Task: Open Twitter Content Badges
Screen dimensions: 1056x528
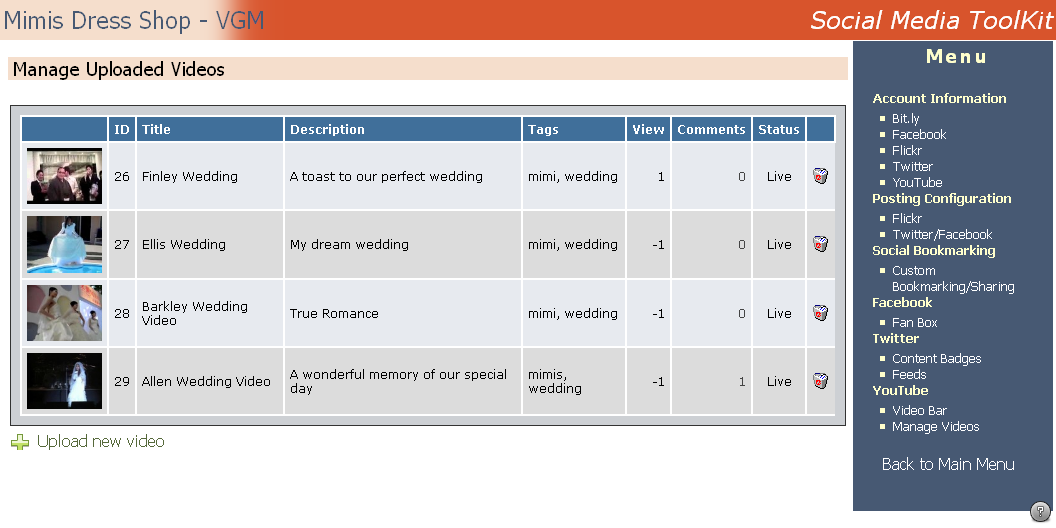Action: click(x=936, y=359)
